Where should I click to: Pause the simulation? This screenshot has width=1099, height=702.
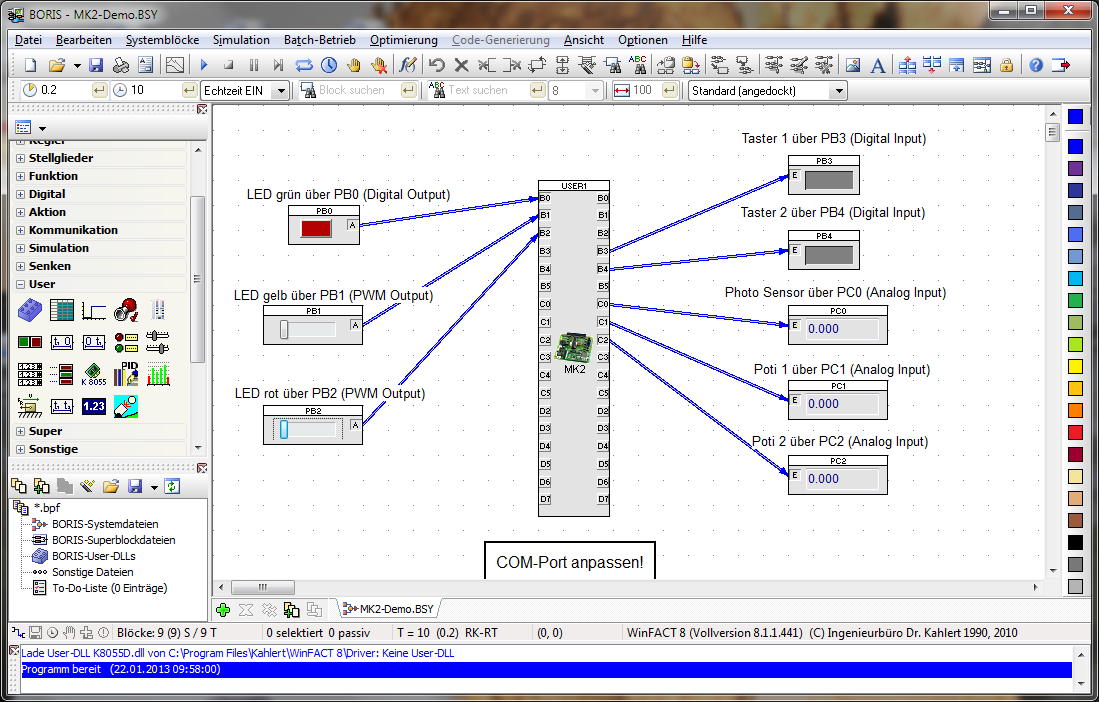tap(254, 65)
